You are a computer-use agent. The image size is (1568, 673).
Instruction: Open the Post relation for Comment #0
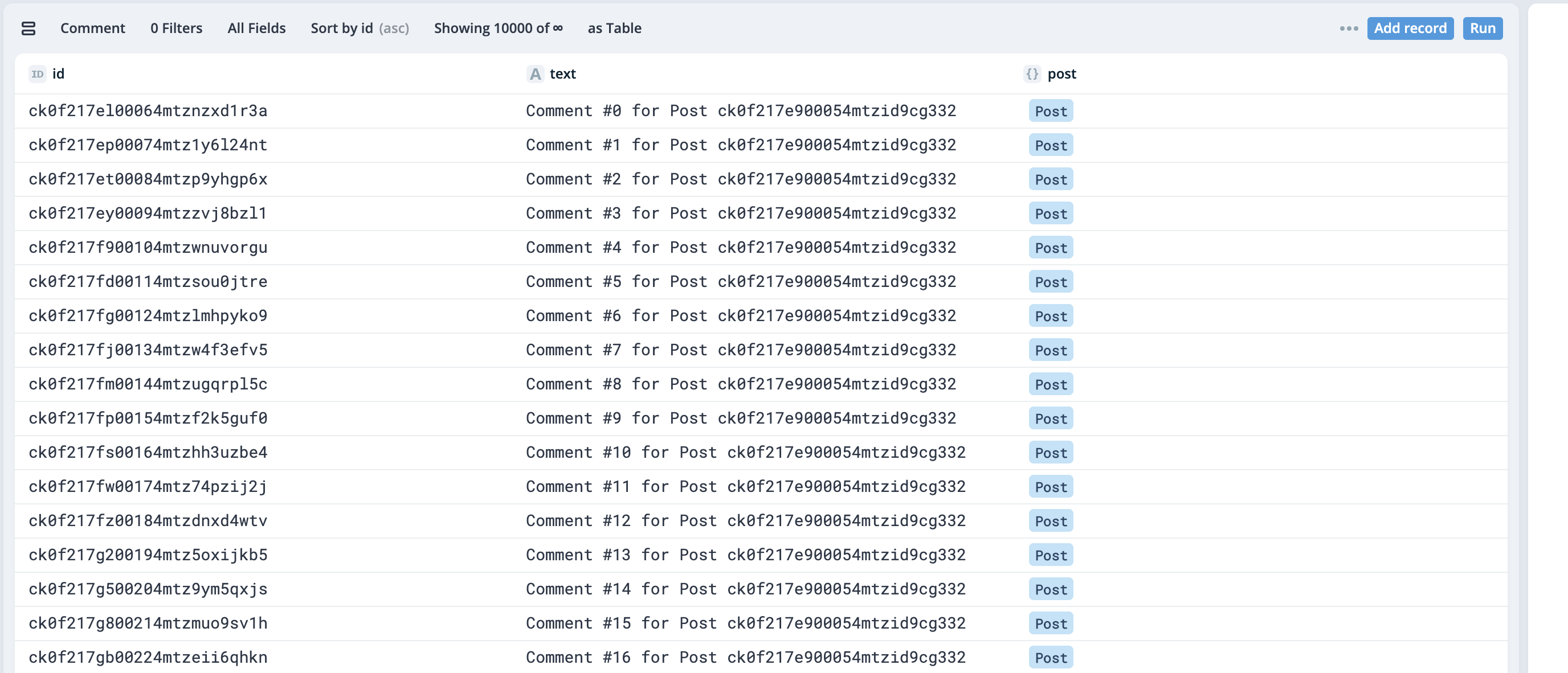coord(1051,111)
